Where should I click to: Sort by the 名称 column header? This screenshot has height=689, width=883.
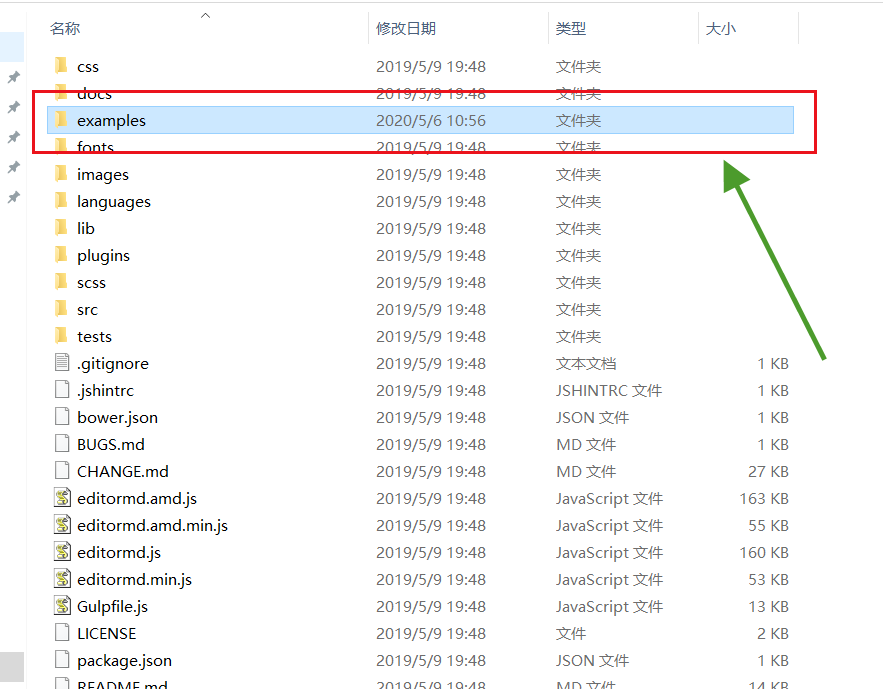[x=65, y=28]
